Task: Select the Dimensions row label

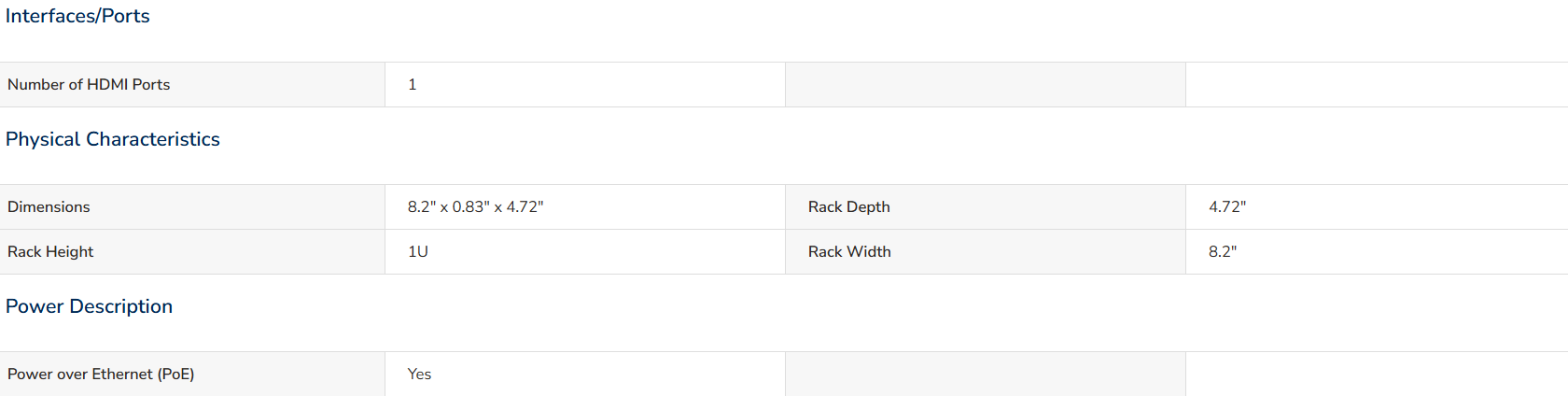Action: click(x=49, y=206)
